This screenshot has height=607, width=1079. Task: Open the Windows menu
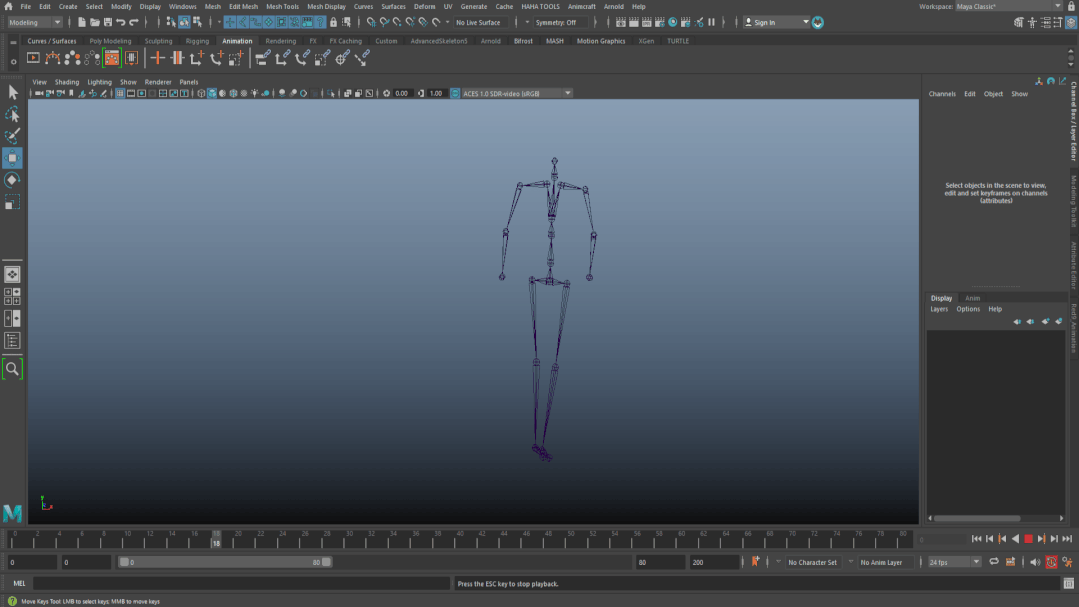pos(182,6)
